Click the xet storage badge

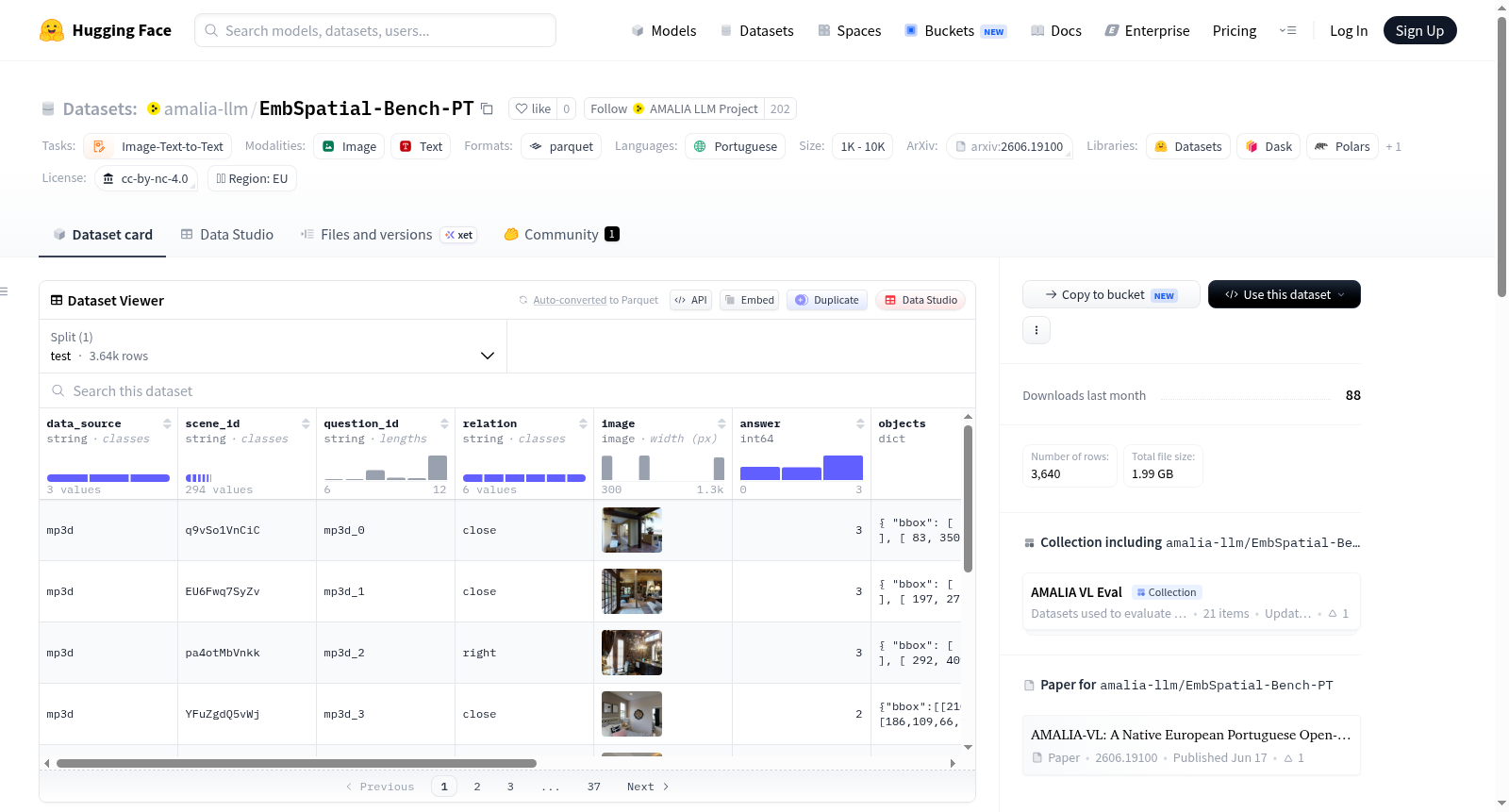[459, 235]
